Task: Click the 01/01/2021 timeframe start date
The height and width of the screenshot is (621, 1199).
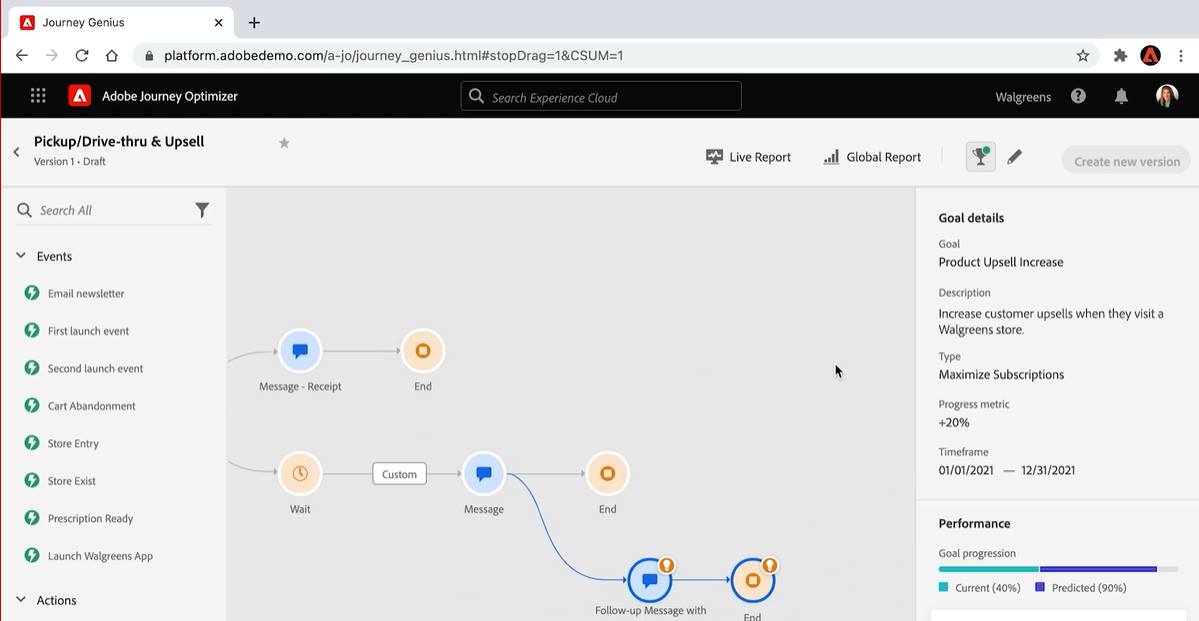Action: [x=966, y=470]
